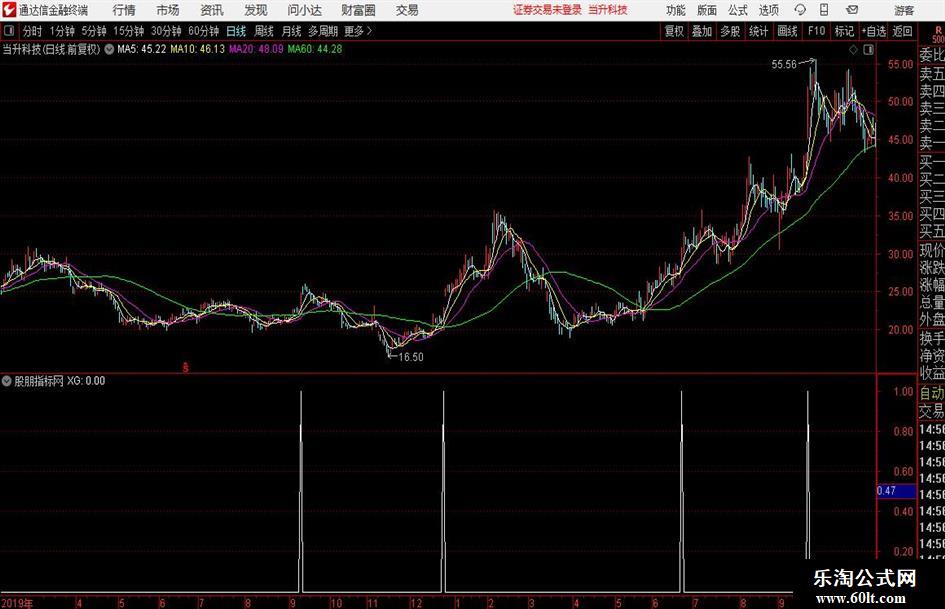Screen dimensions: 945x609
Task: Expand the main chart indicator dropdown next to 当升科技
Action: 109,49
